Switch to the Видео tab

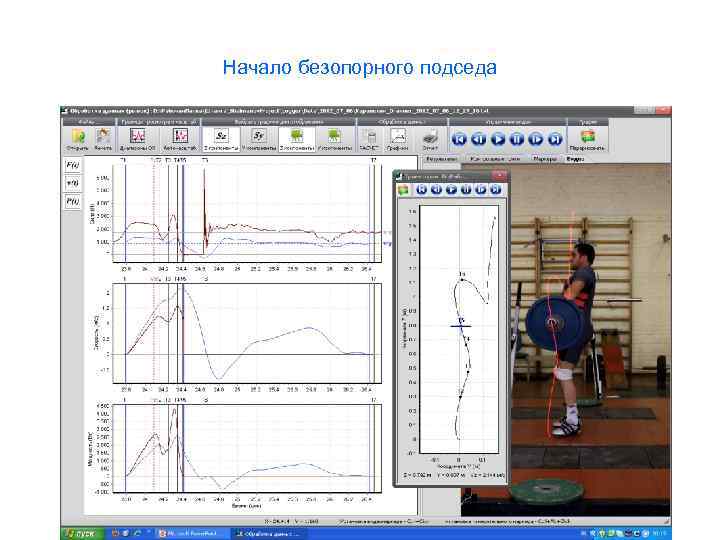[575, 159]
